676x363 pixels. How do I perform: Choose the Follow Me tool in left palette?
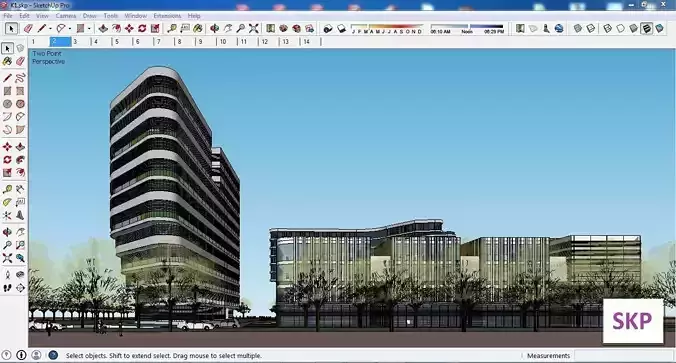20,160
